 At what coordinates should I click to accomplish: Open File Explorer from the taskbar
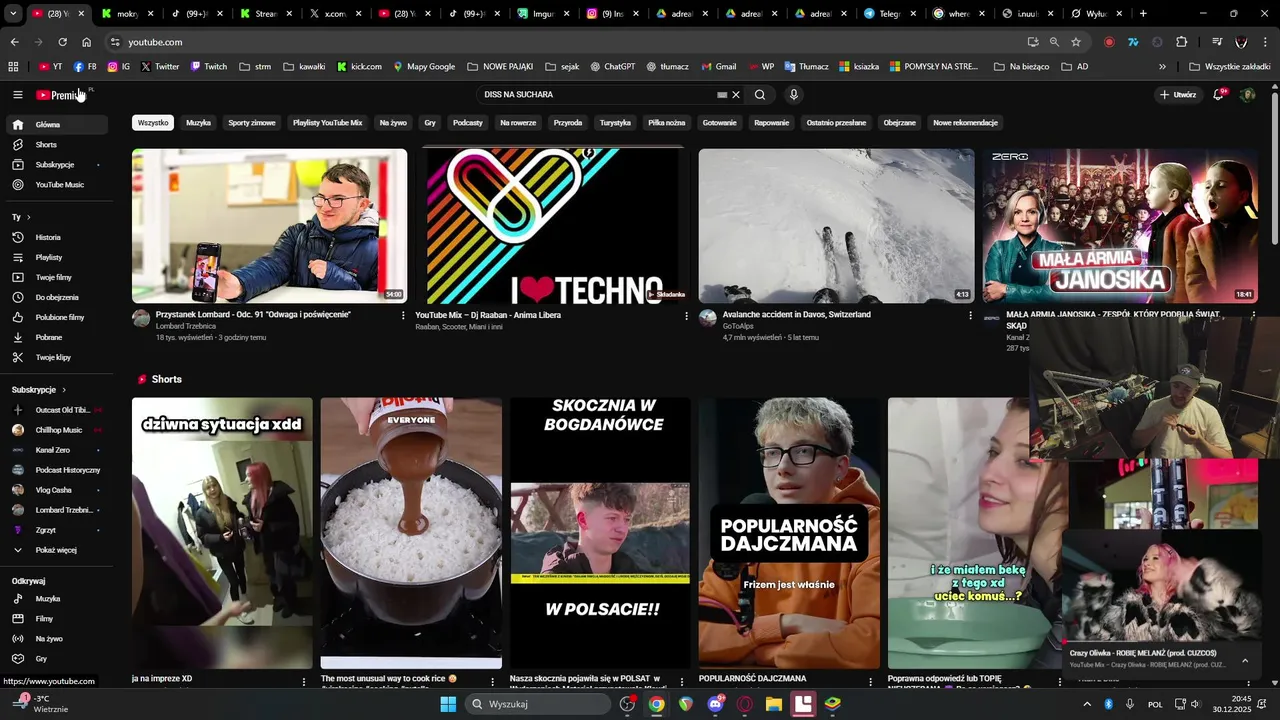pyautogui.click(x=774, y=704)
